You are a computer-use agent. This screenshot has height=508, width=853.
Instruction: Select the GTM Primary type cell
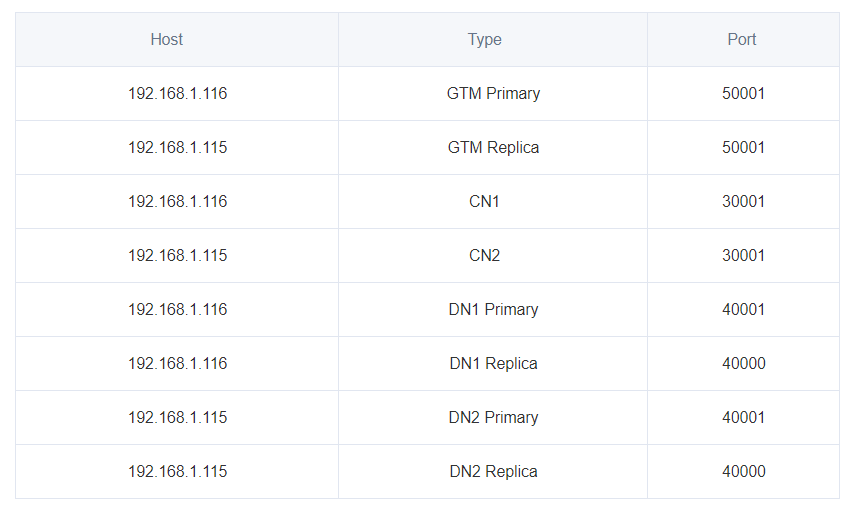point(493,94)
